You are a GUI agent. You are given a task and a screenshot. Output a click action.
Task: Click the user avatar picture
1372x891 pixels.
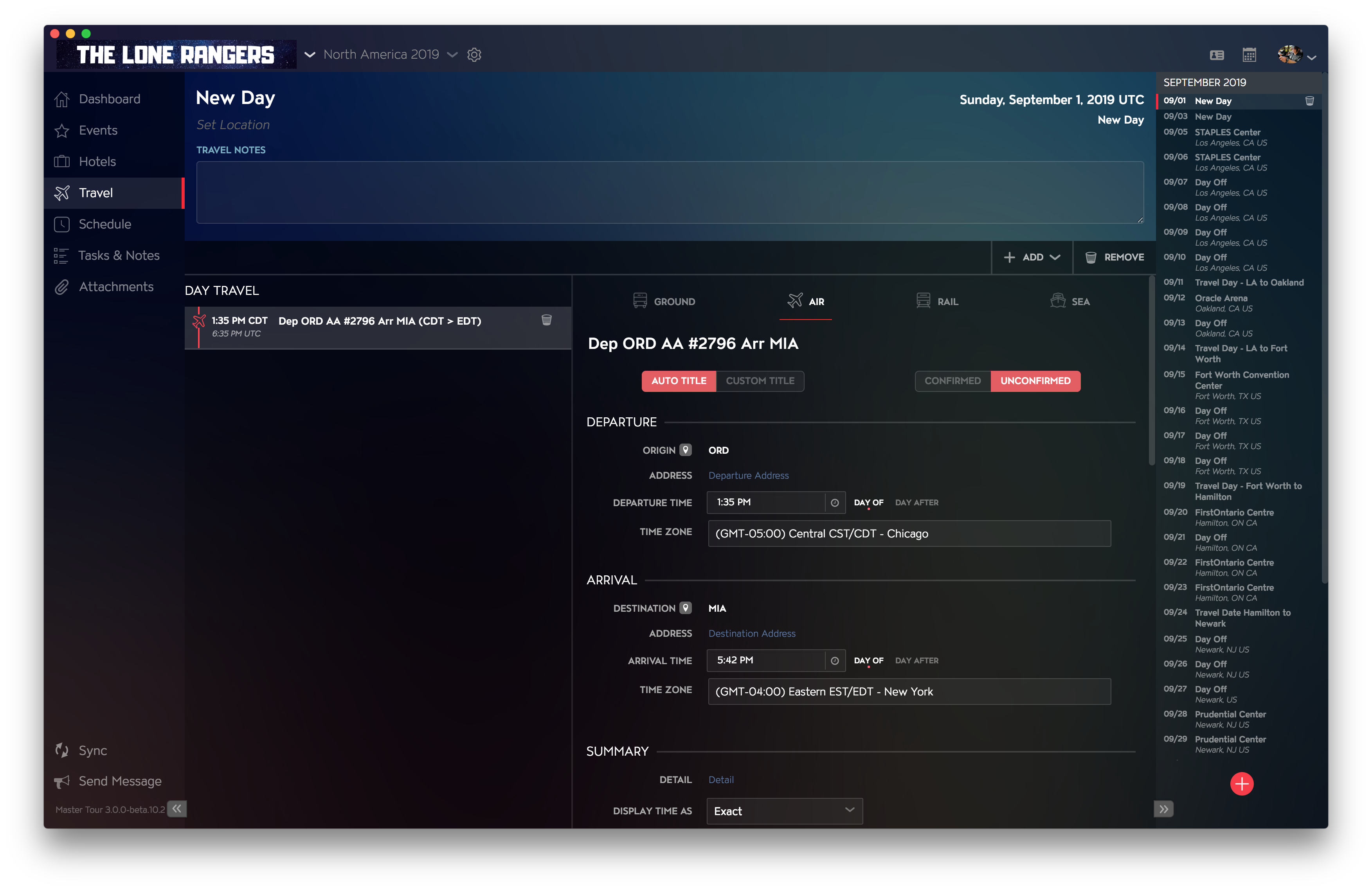[1289, 55]
